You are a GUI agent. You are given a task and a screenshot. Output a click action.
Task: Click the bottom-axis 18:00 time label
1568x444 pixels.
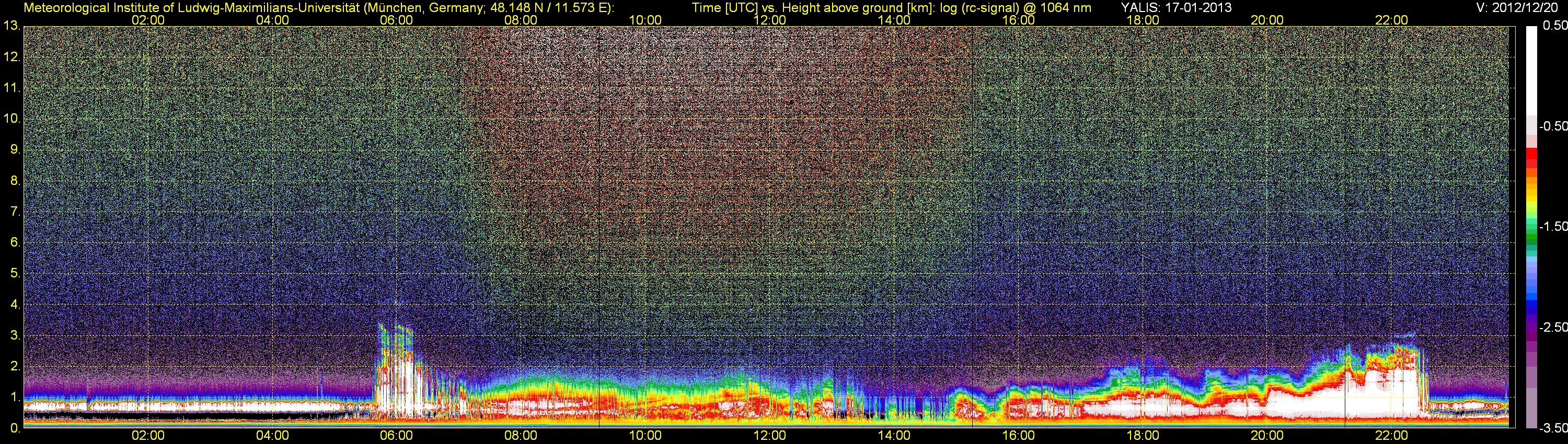[x=1143, y=436]
